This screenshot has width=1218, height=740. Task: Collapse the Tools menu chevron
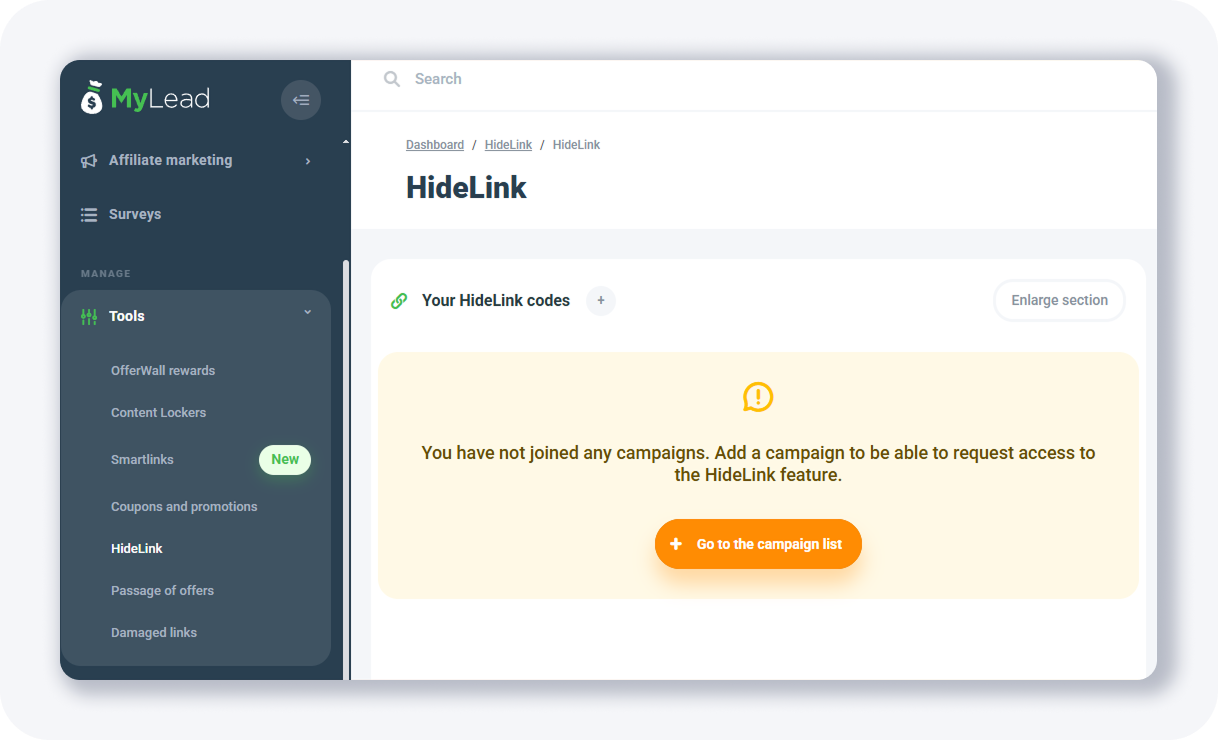(x=307, y=313)
